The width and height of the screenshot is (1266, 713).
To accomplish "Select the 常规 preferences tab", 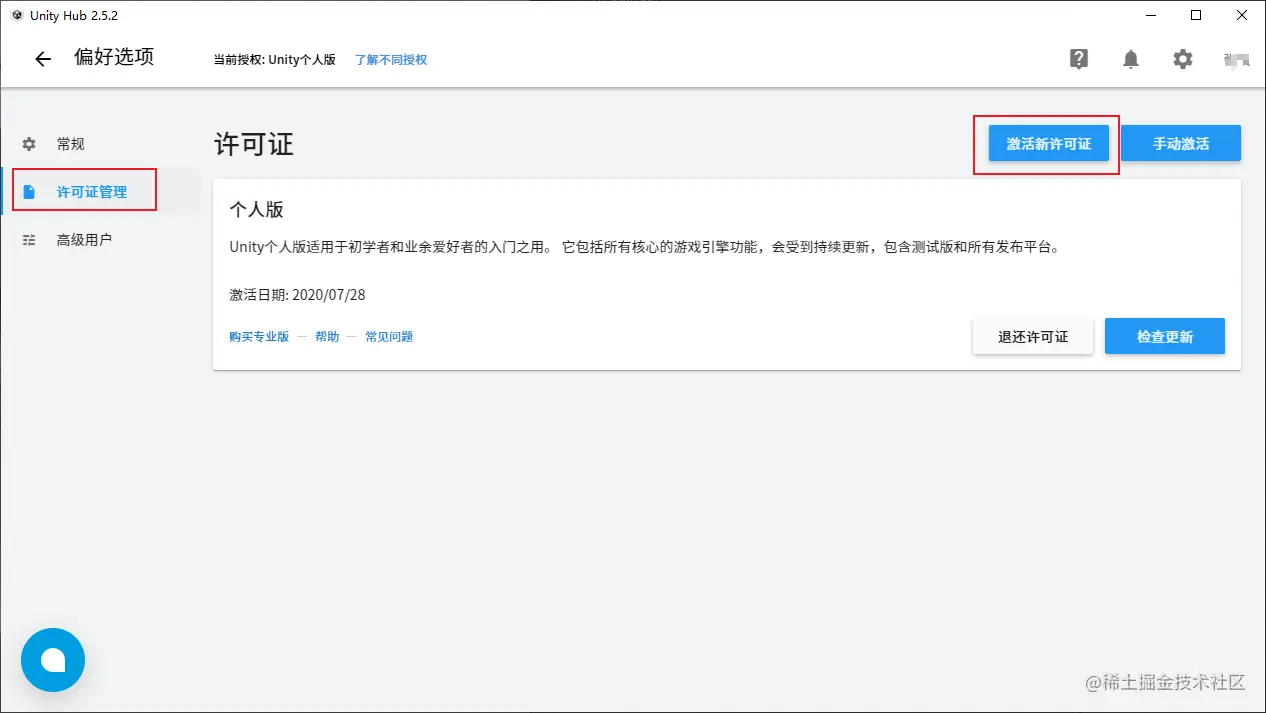I will coord(100,144).
